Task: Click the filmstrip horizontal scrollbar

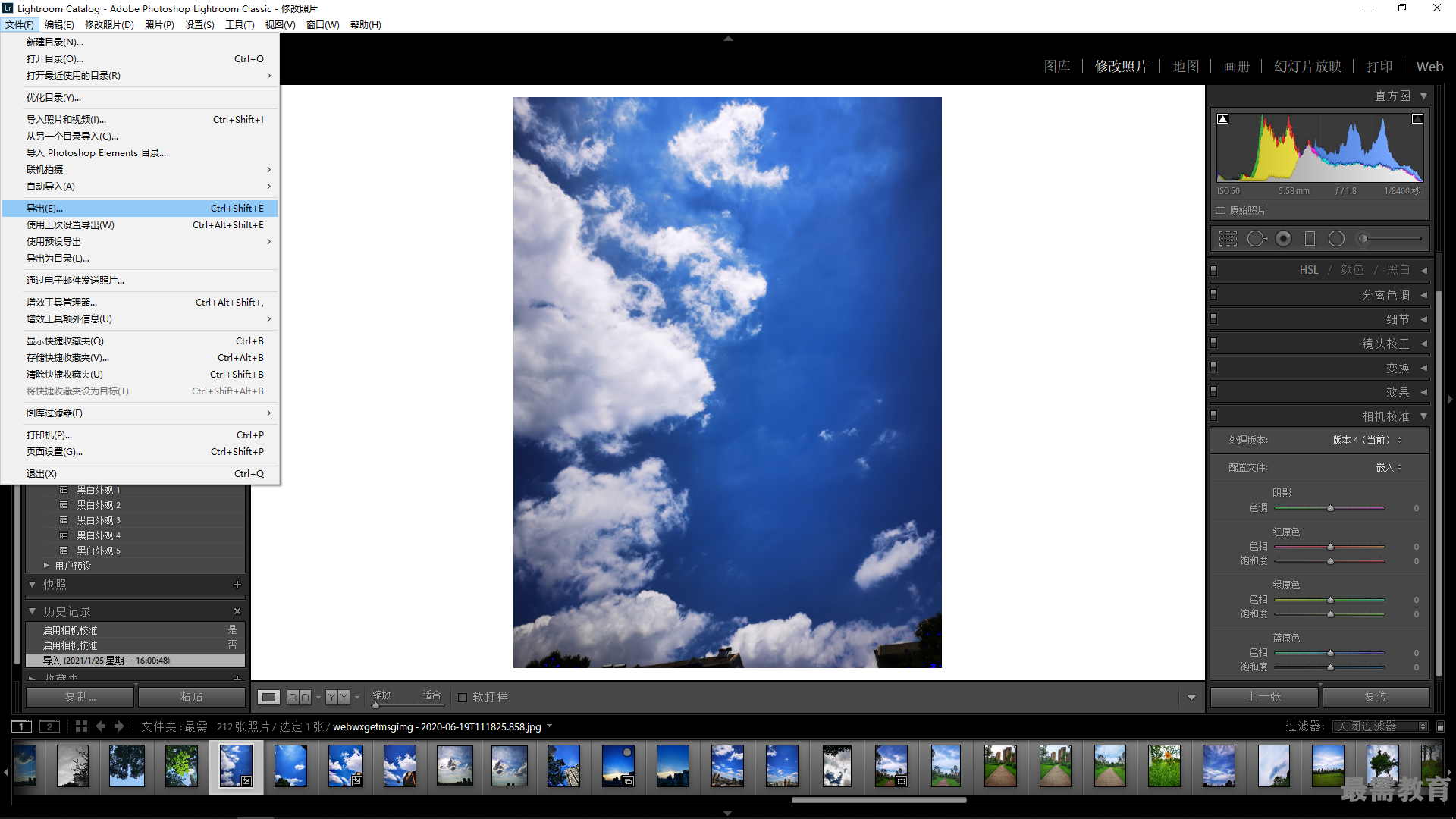Action: pos(879,799)
